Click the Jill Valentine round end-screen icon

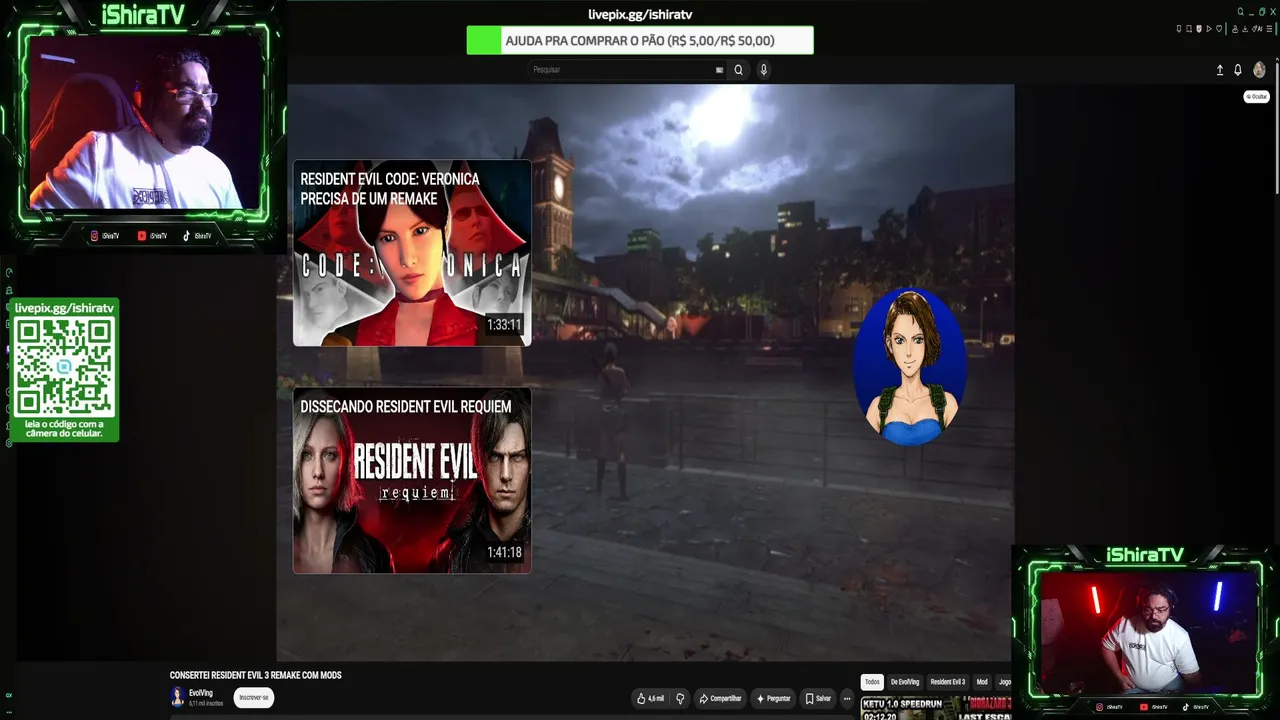tap(909, 366)
